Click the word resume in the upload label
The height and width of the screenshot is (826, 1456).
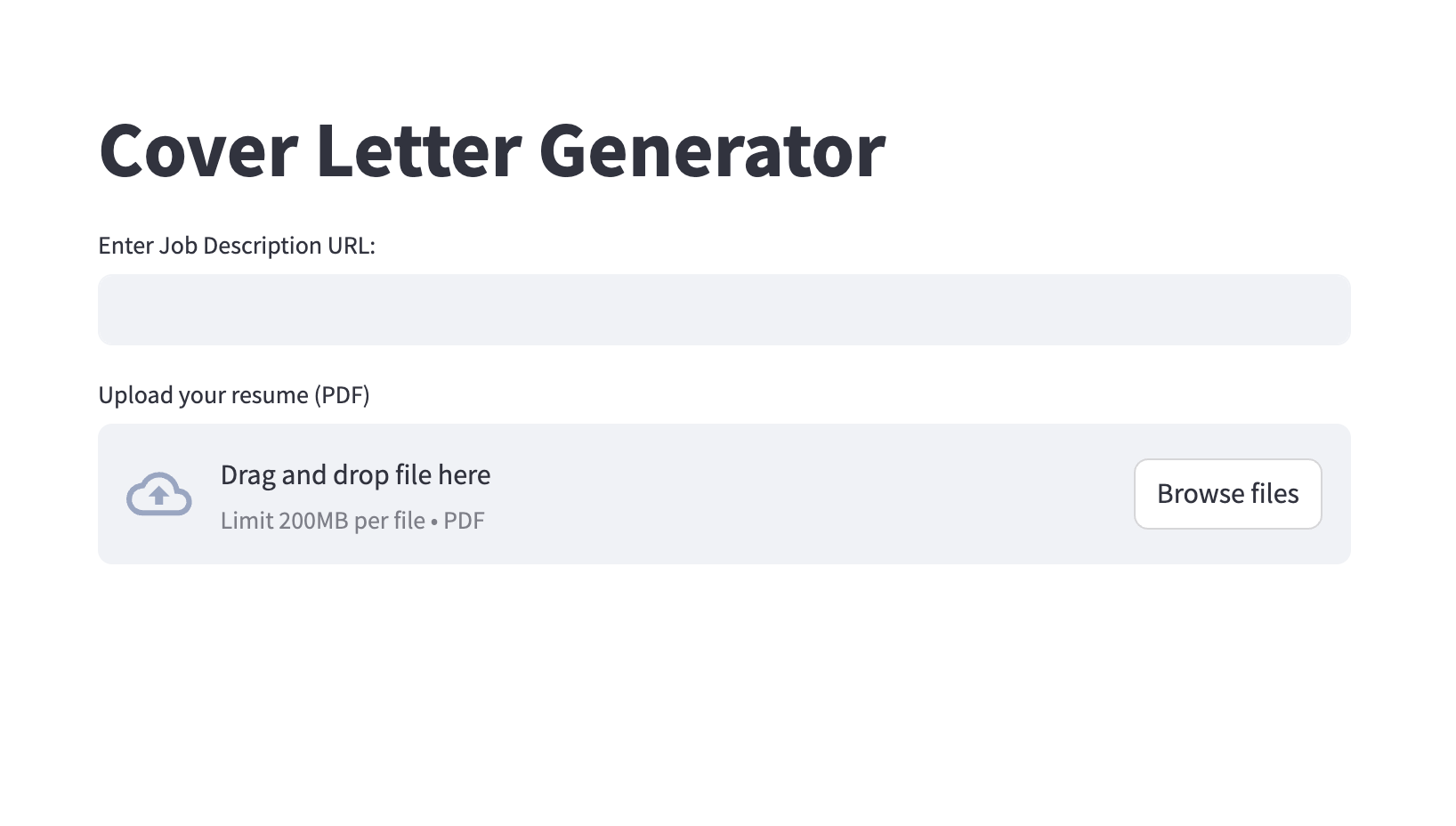coord(266,395)
